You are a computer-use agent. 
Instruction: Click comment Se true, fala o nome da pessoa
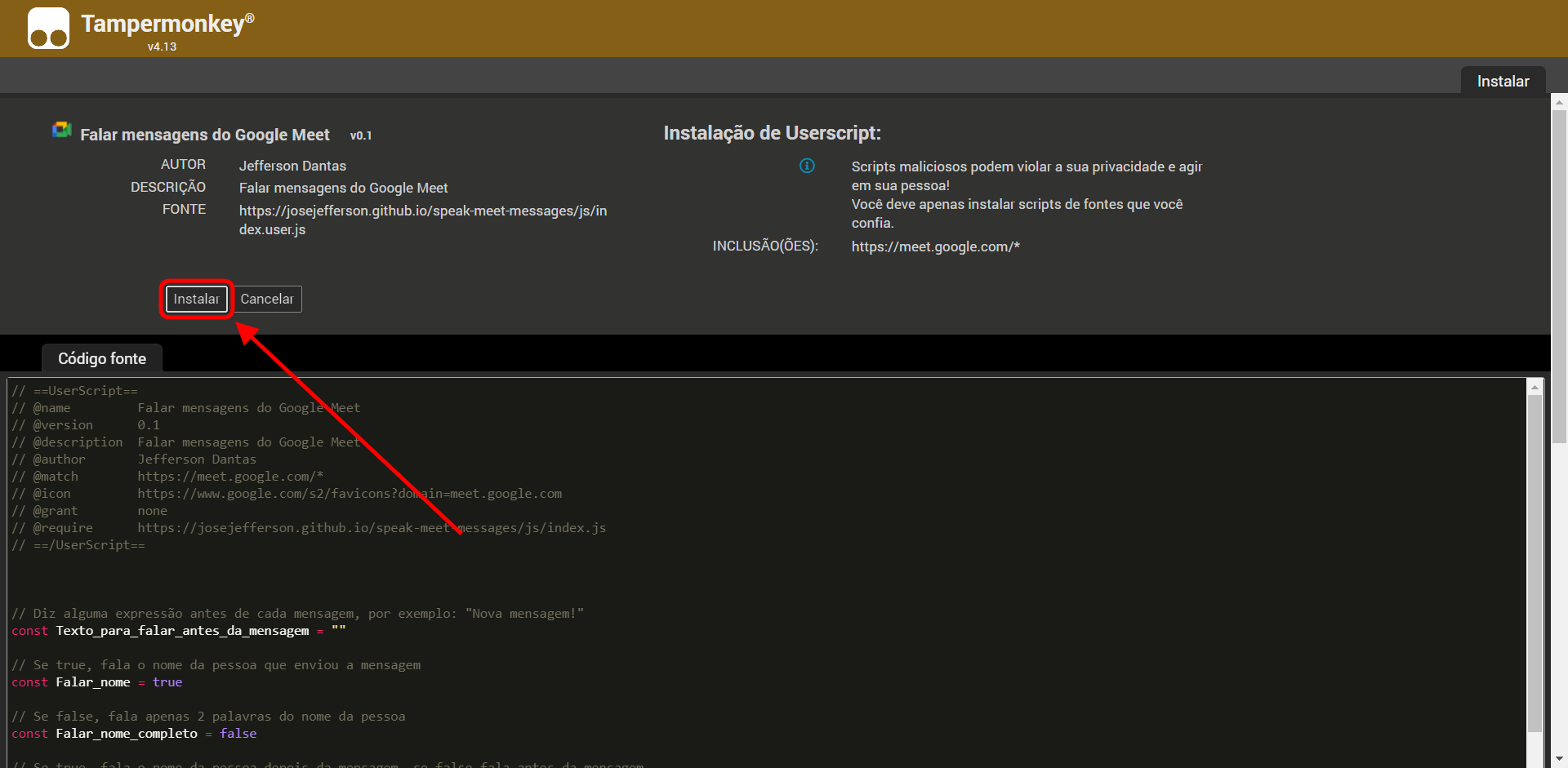[216, 665]
